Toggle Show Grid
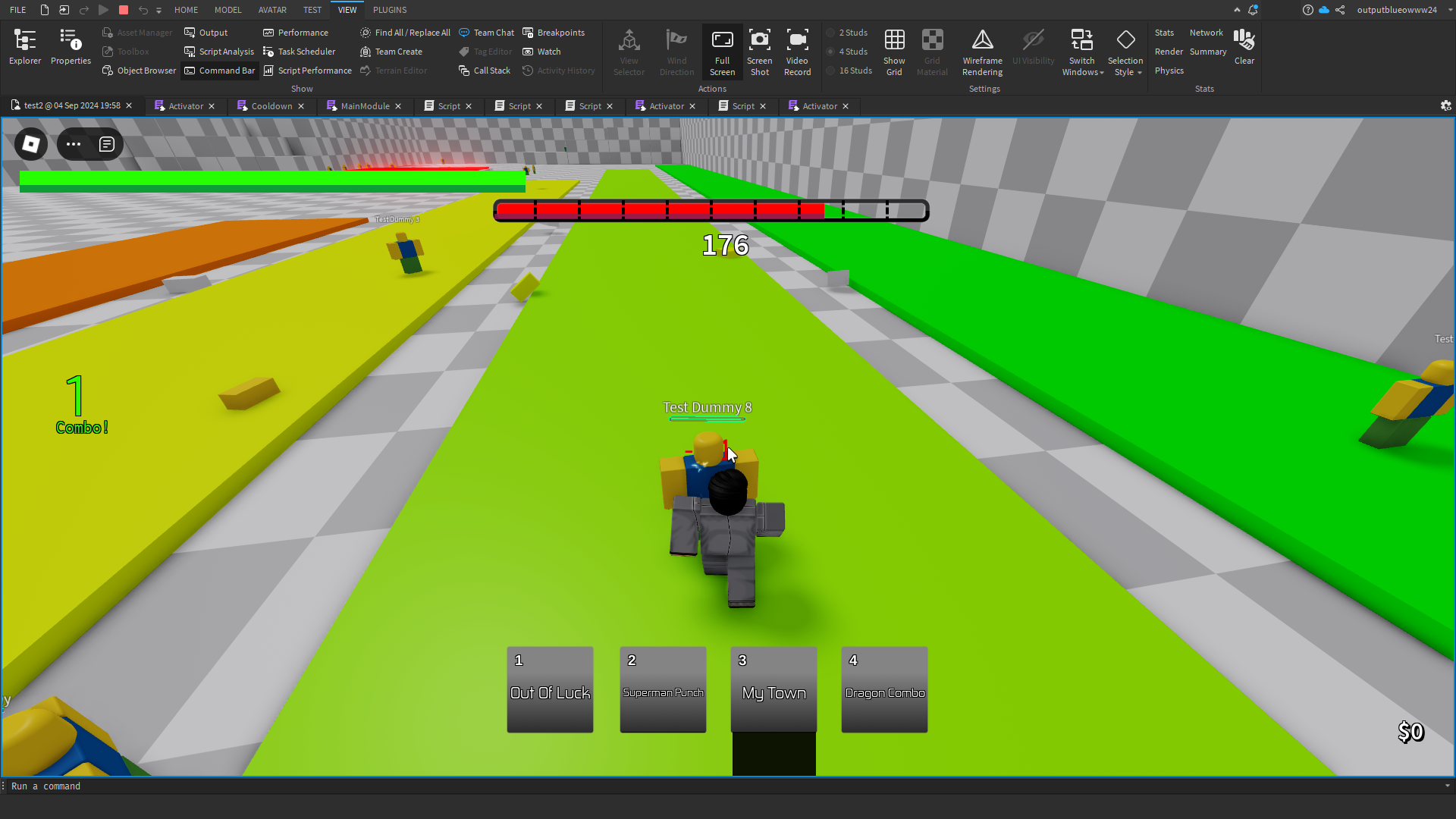 tap(894, 52)
